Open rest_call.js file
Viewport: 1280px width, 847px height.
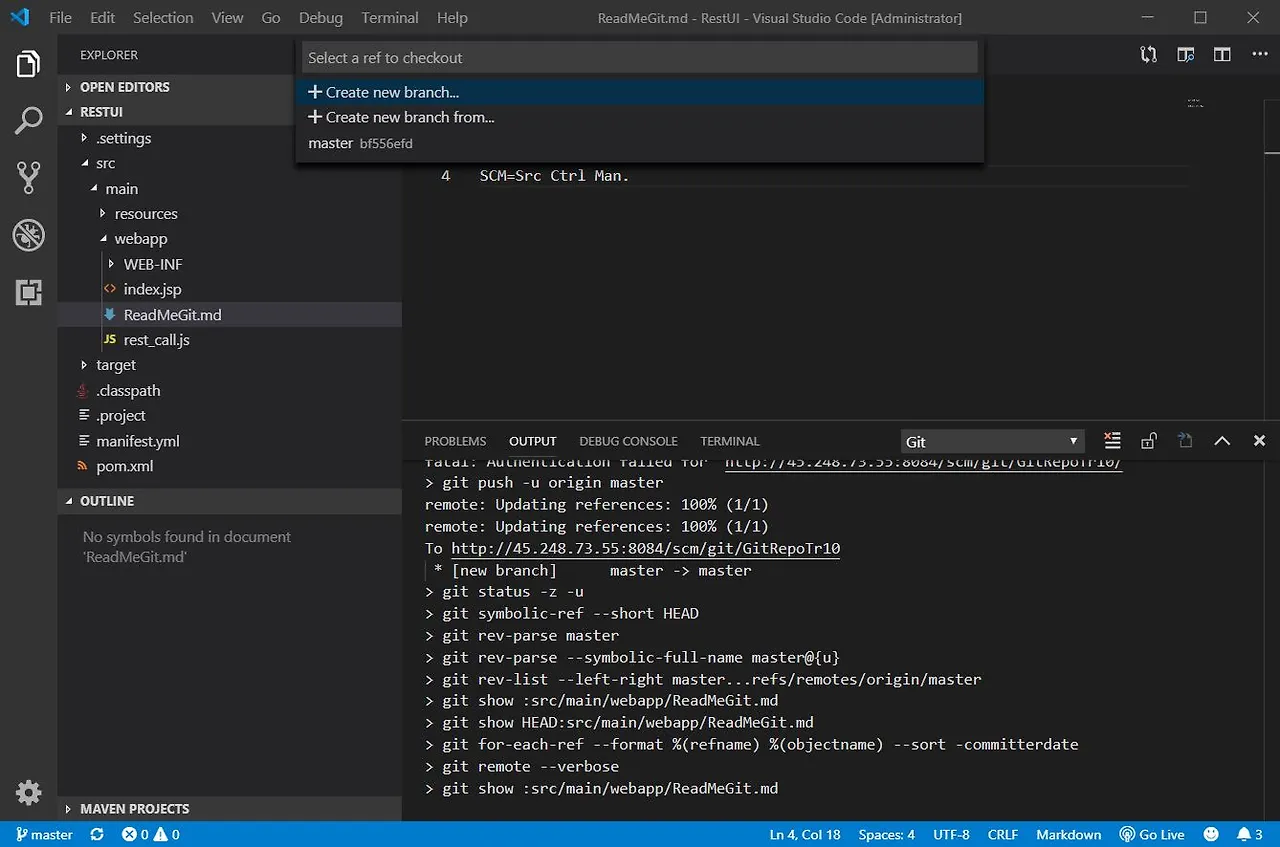click(x=230, y=340)
